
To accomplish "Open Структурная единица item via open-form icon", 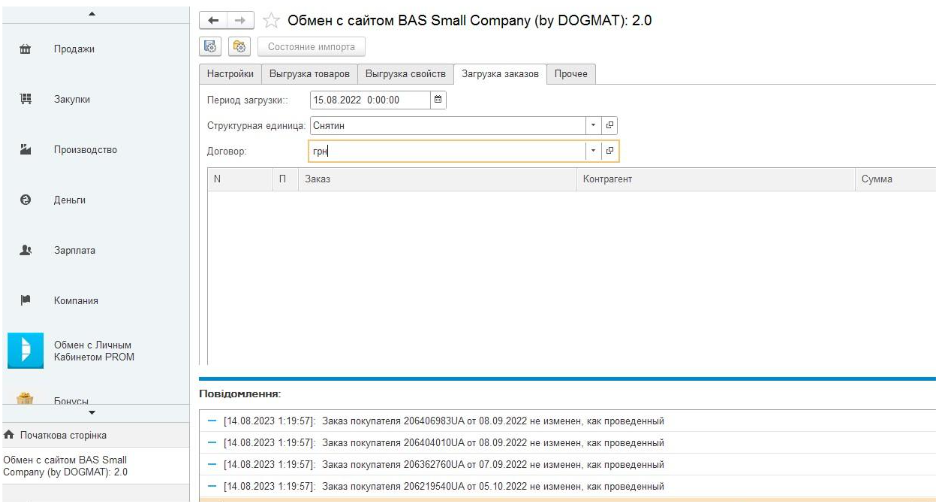I will [610, 126].
